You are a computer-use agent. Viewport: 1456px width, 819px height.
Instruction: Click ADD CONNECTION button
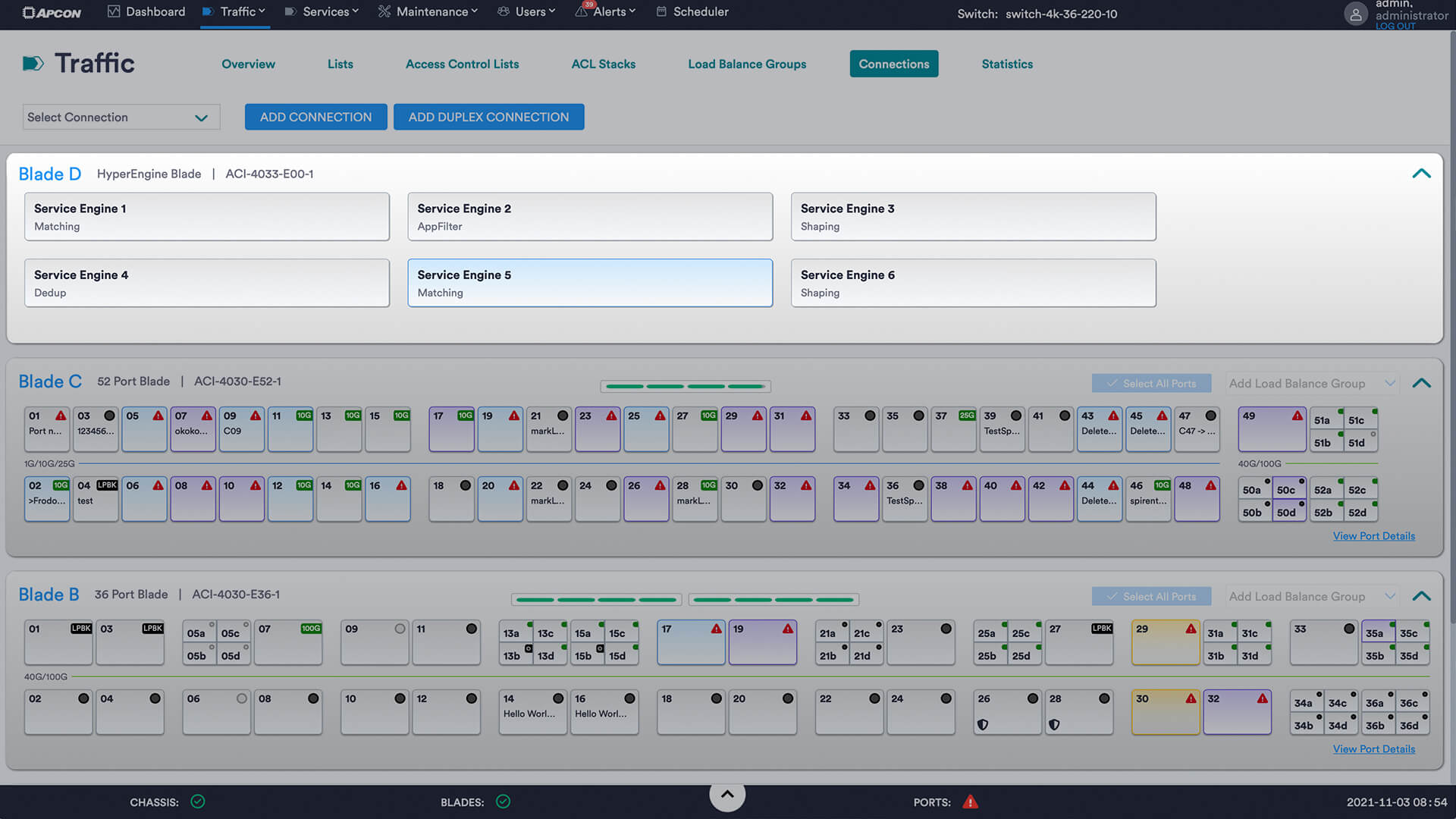pos(315,116)
